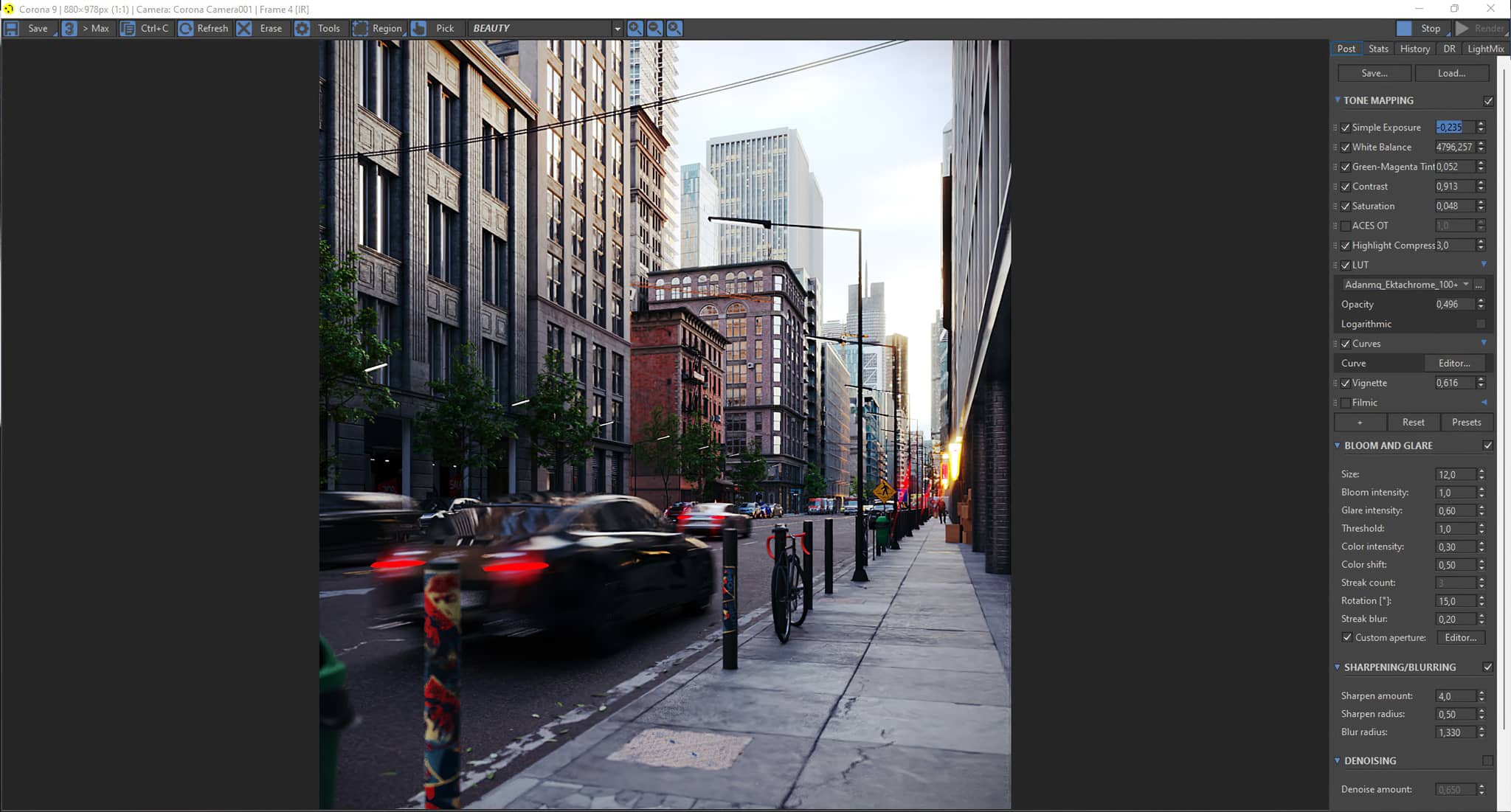Screen dimensions: 1511x812
Task: Switch to the LightMix tab
Action: point(1485,49)
